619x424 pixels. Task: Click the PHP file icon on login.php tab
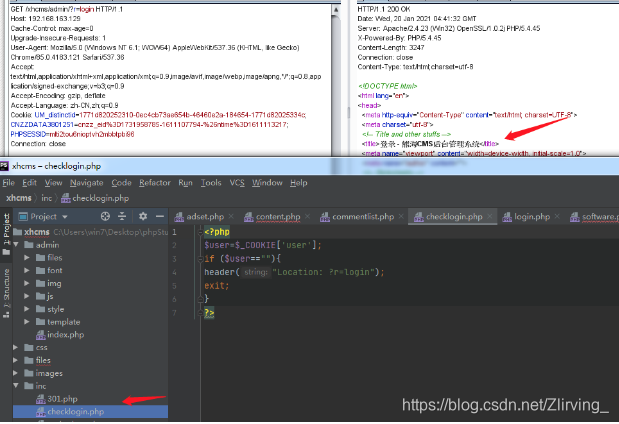[507, 217]
